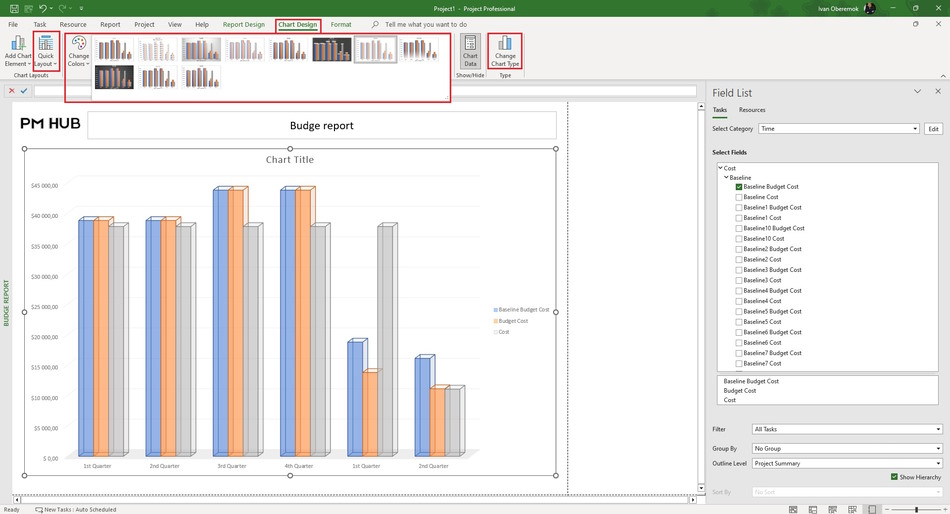Click the zoom out minus icon

click(887, 509)
